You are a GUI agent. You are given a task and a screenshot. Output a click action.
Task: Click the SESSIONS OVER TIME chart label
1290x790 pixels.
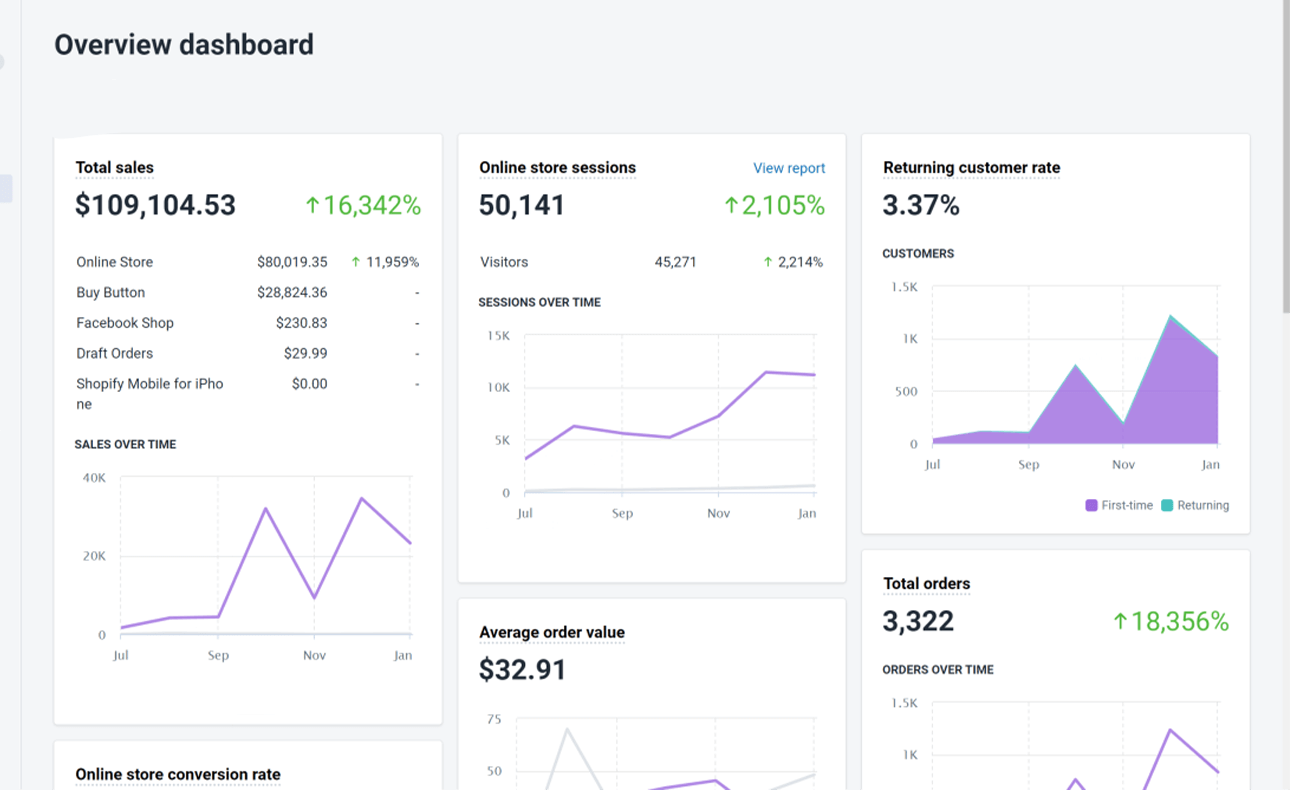tap(540, 302)
